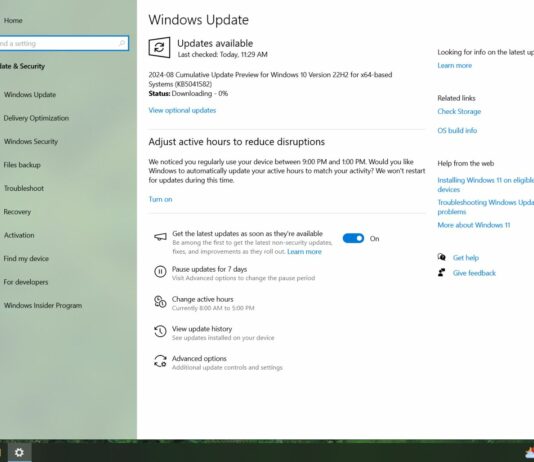Open Windows Insider Program in the sidebar
This screenshot has width=534, height=462.
pyautogui.click(x=43, y=305)
